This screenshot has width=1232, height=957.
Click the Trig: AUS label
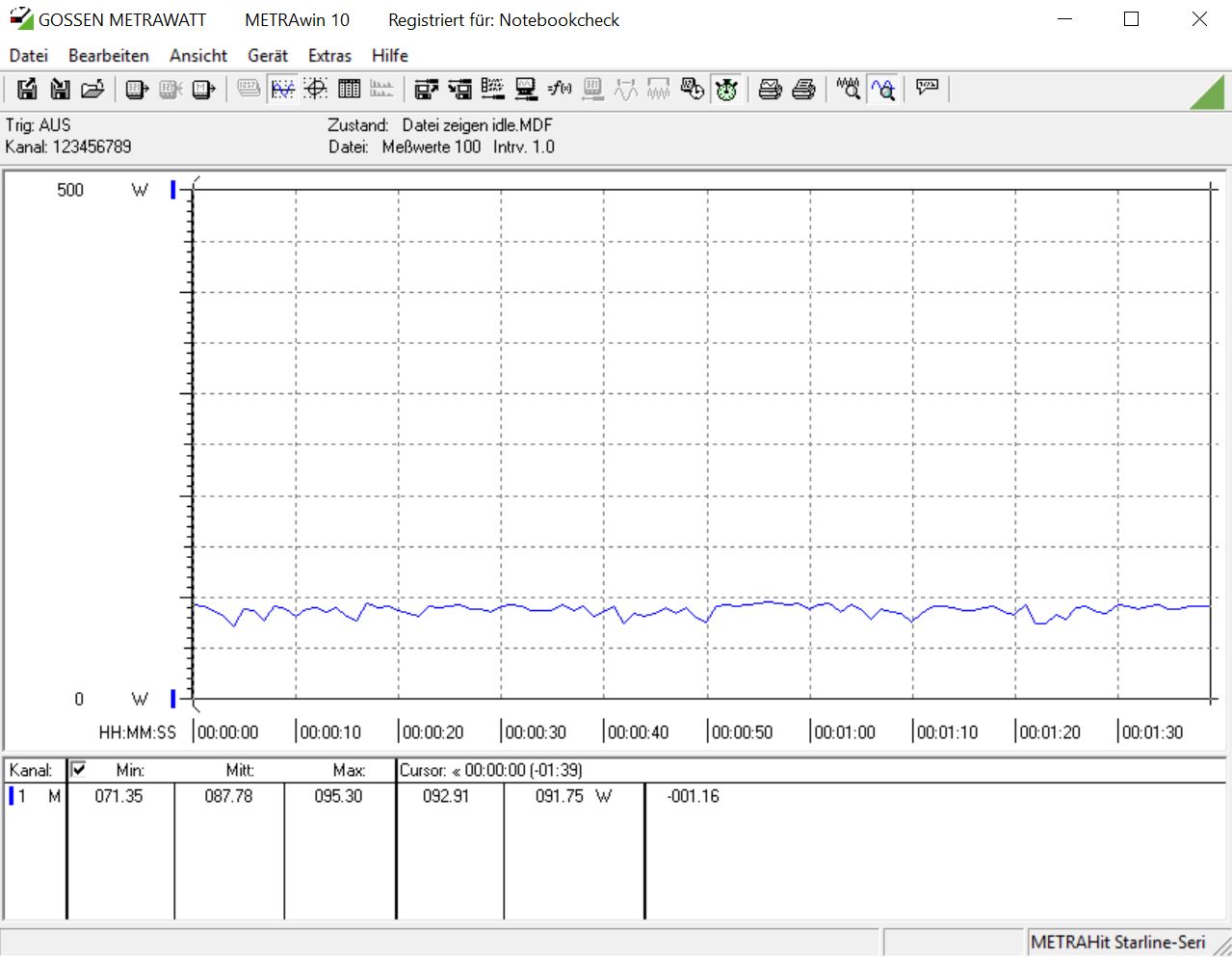coord(38,125)
